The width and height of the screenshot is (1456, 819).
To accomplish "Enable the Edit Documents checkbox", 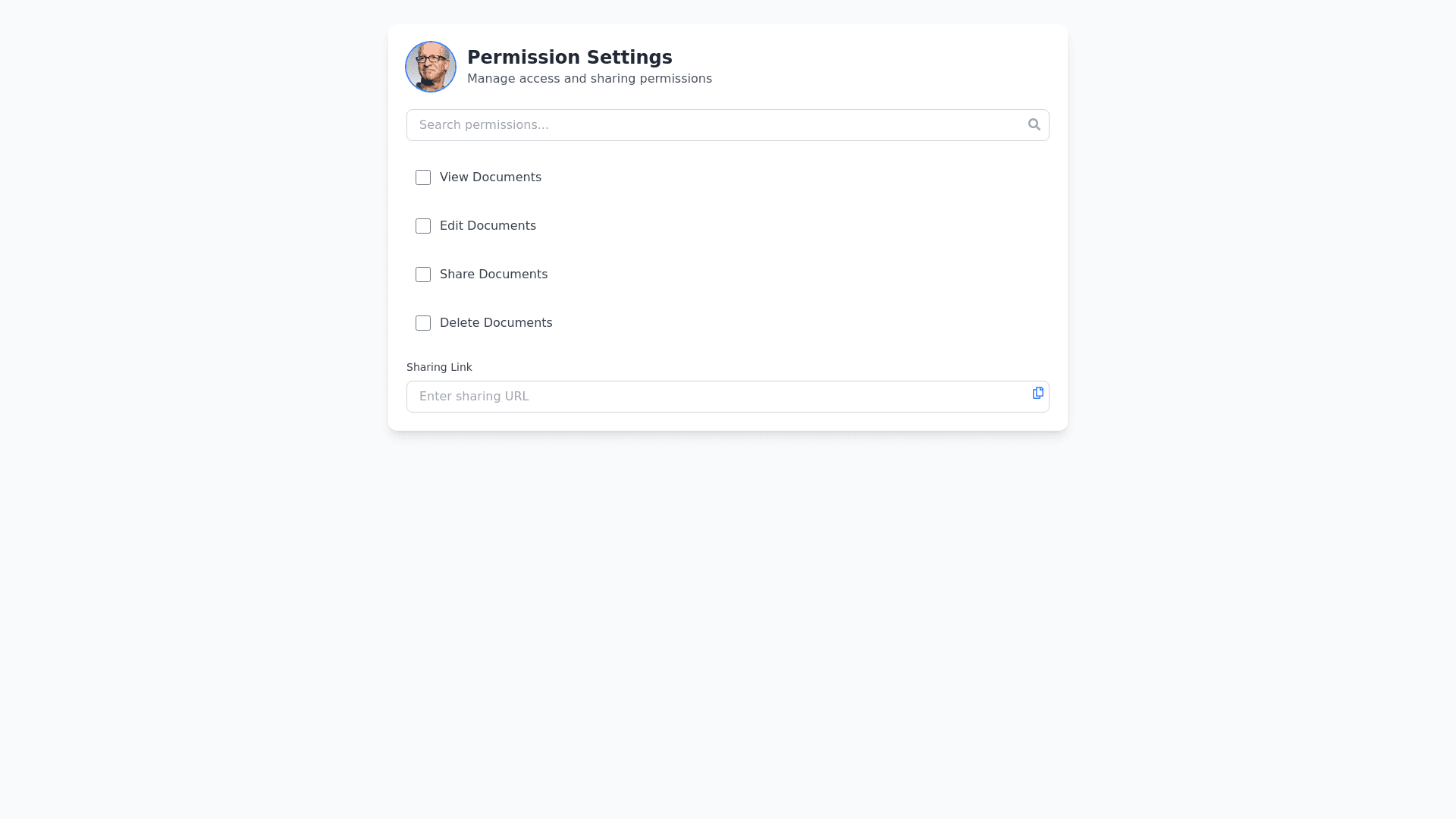I will pos(423,226).
